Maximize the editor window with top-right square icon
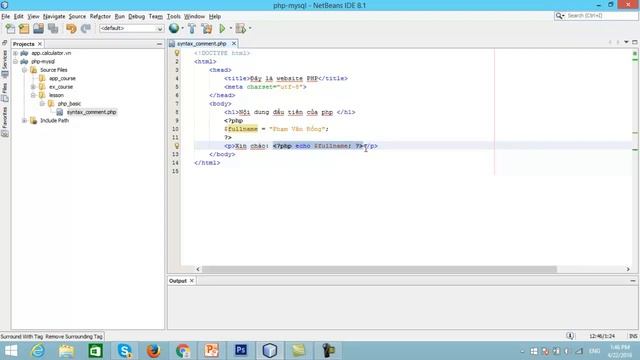The width and height of the screenshot is (640, 360). (x=635, y=42)
